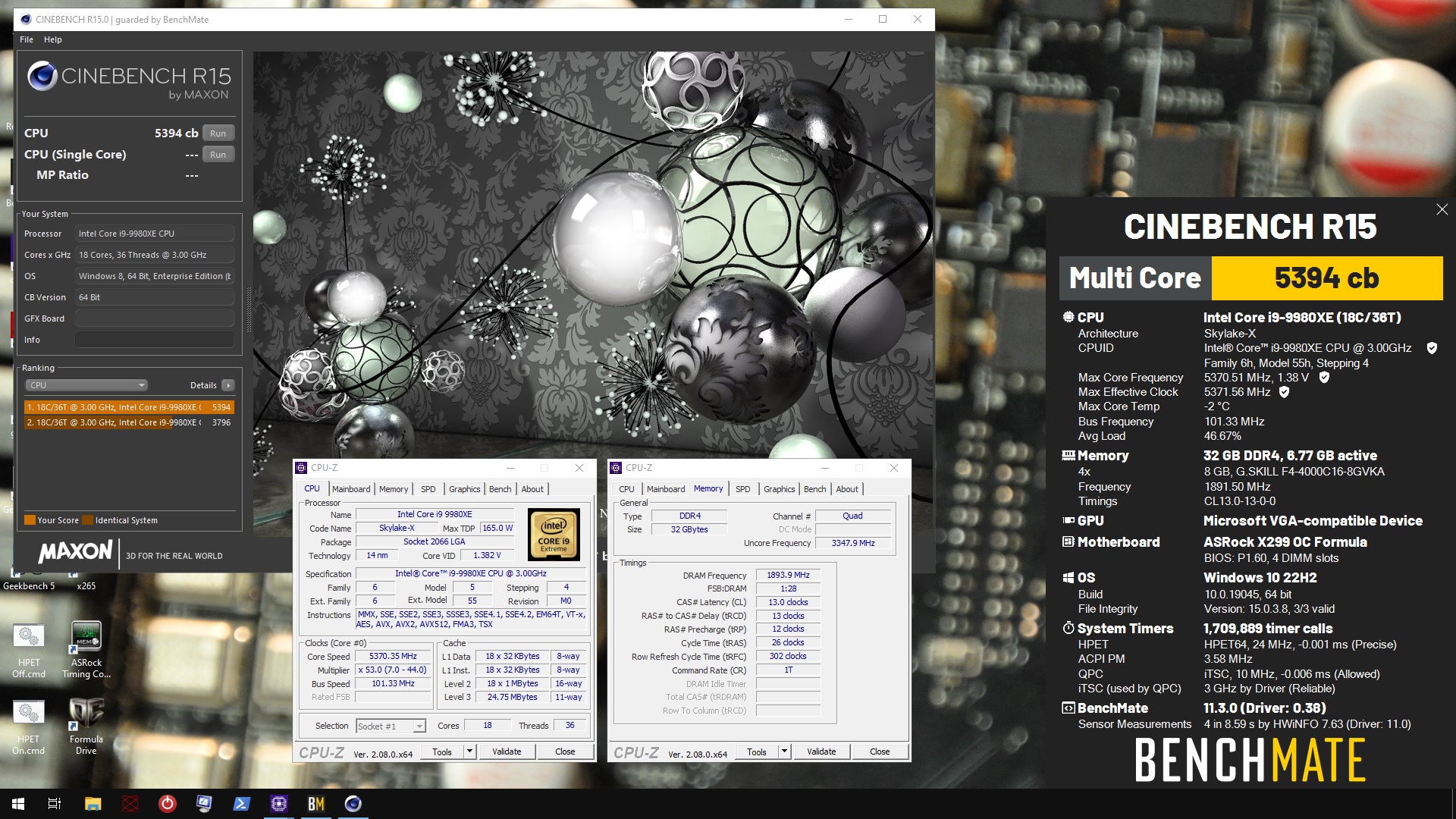Screen dimensions: 1456x819
Task: Open HPET On.cmd desktop shortcut
Action: pyautogui.click(x=29, y=727)
